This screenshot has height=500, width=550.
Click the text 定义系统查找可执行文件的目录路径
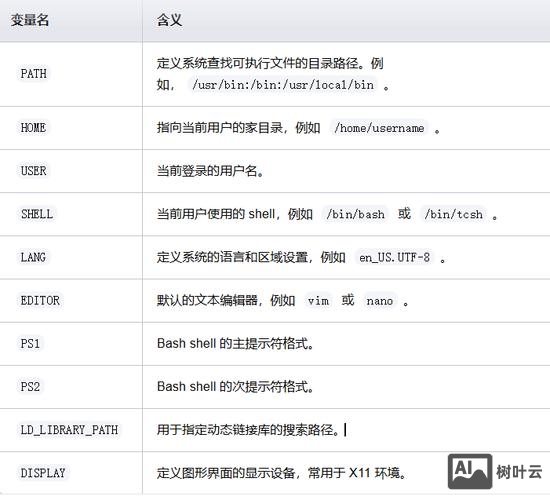point(258,64)
